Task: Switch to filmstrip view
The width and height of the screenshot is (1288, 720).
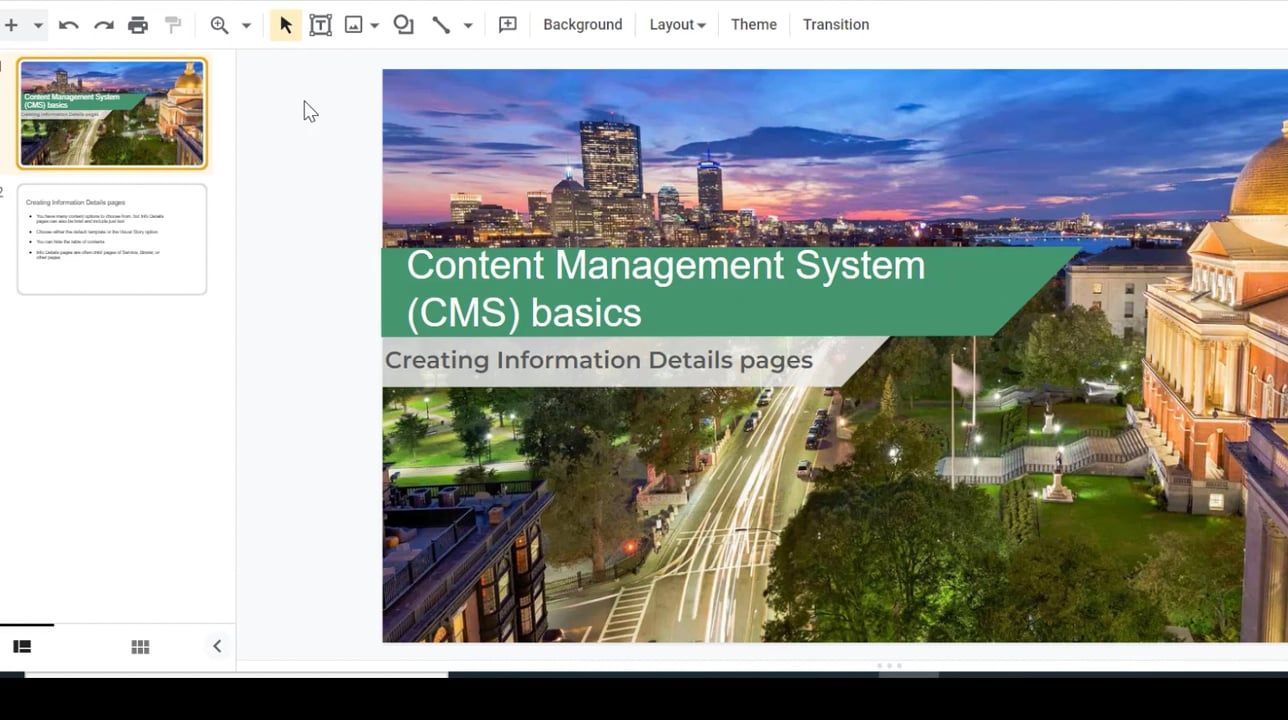Action: tap(22, 647)
